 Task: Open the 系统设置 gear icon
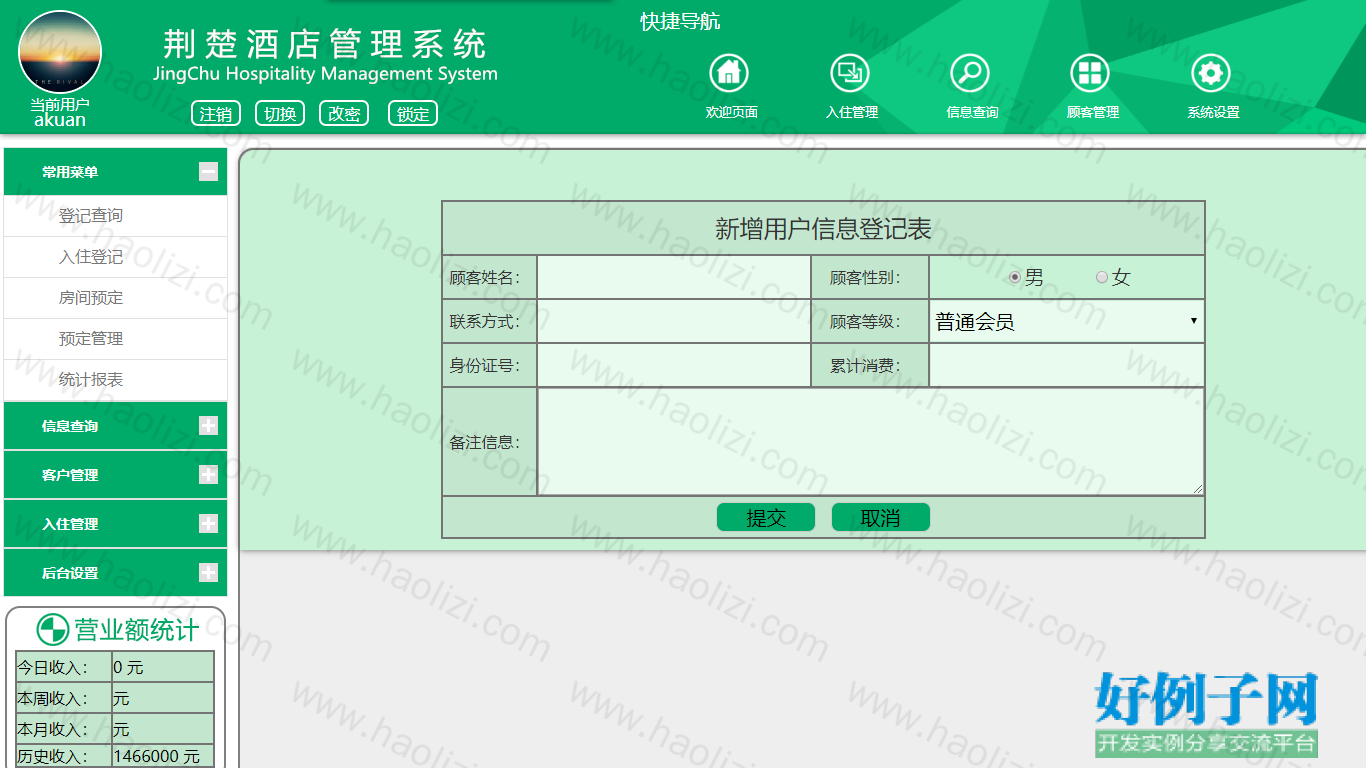[1211, 73]
